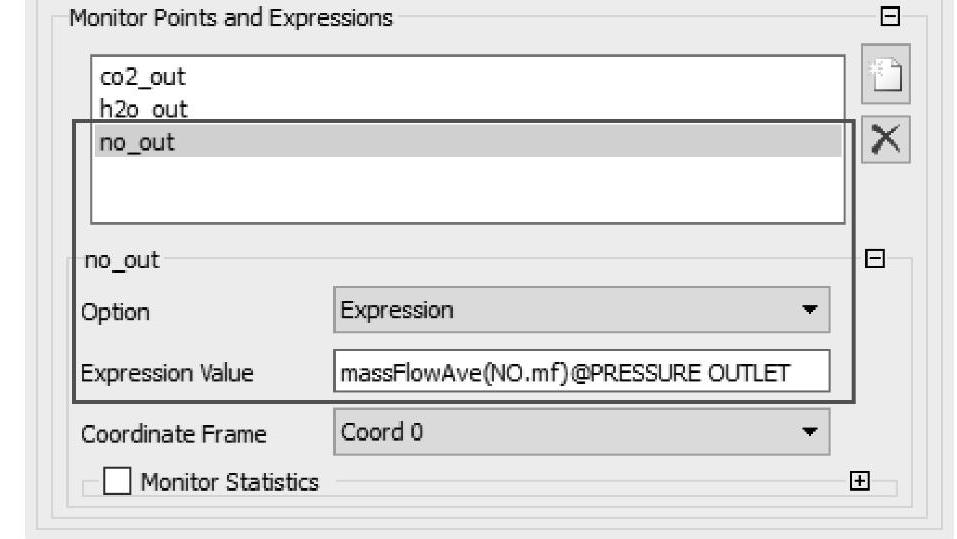Open the Option dropdown showing Expression
Viewport: 957px width, 539px height.
[x=581, y=310]
